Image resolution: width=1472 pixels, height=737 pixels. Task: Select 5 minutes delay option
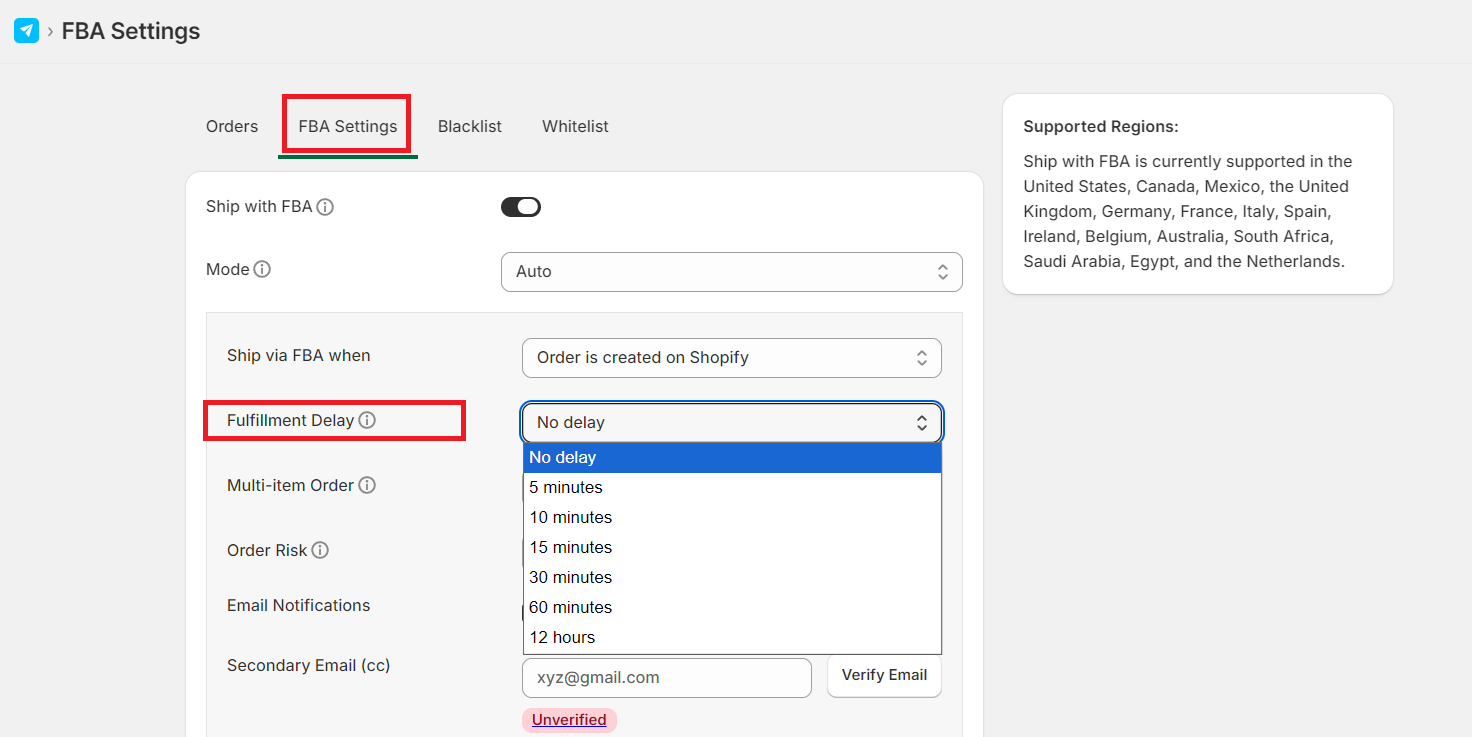tap(566, 488)
